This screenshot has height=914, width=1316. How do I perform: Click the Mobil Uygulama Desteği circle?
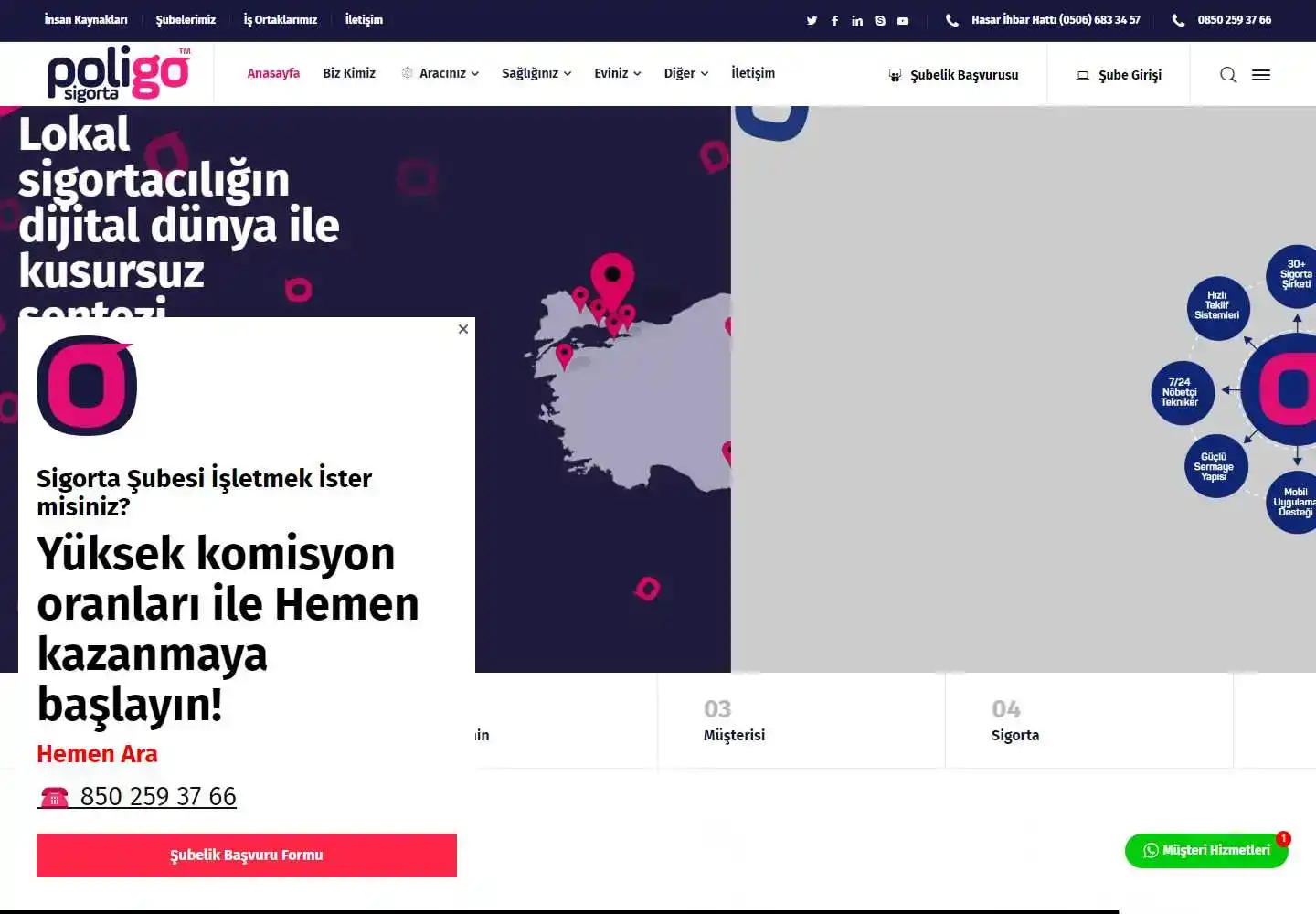(1293, 502)
